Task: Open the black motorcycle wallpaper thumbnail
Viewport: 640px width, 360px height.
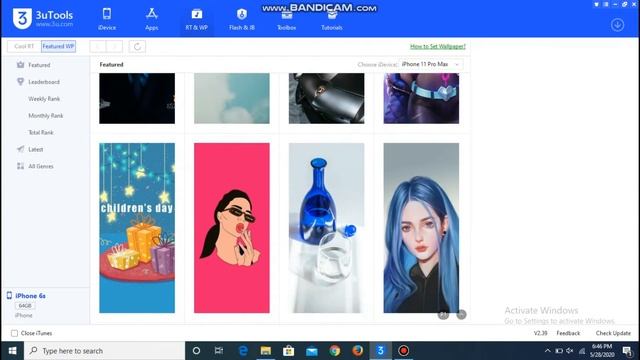Action: coord(327,98)
